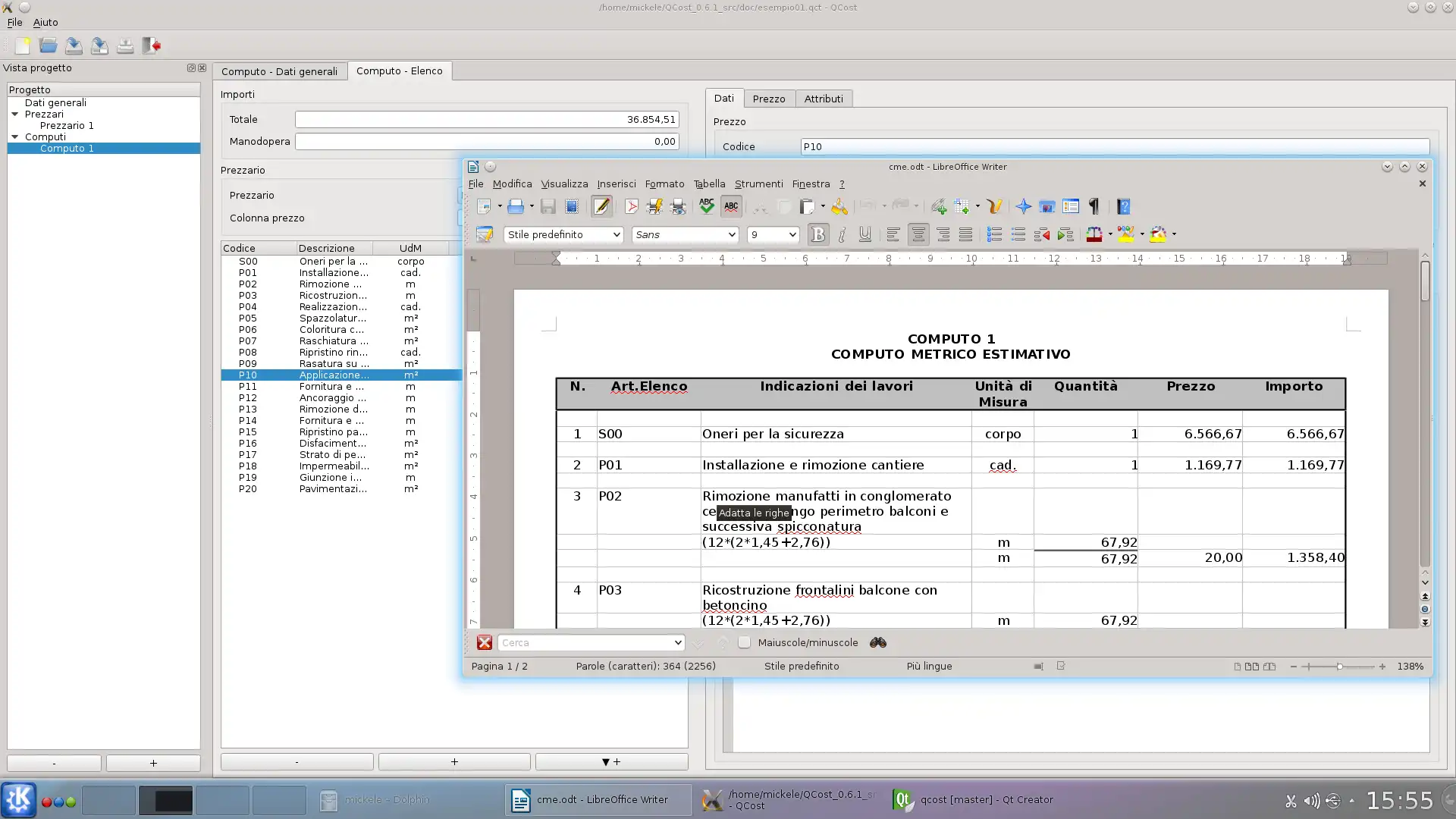The width and height of the screenshot is (1456, 819).
Task: Click the Find binoculars icon in search bar
Action: [x=877, y=642]
